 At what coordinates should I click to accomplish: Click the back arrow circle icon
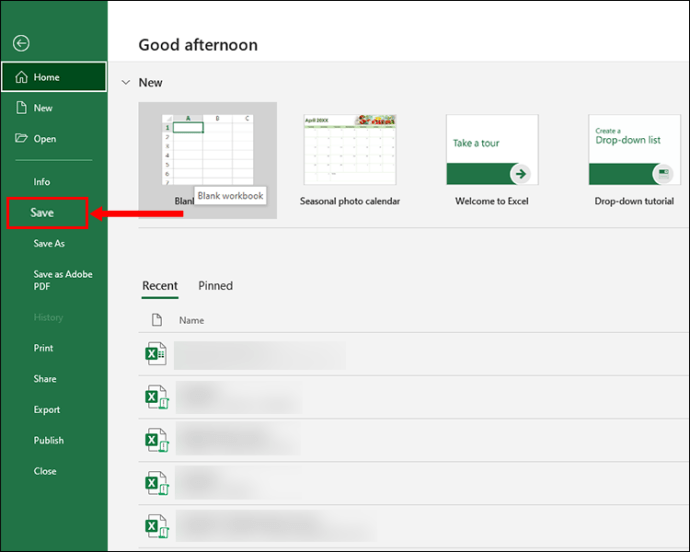point(21,43)
